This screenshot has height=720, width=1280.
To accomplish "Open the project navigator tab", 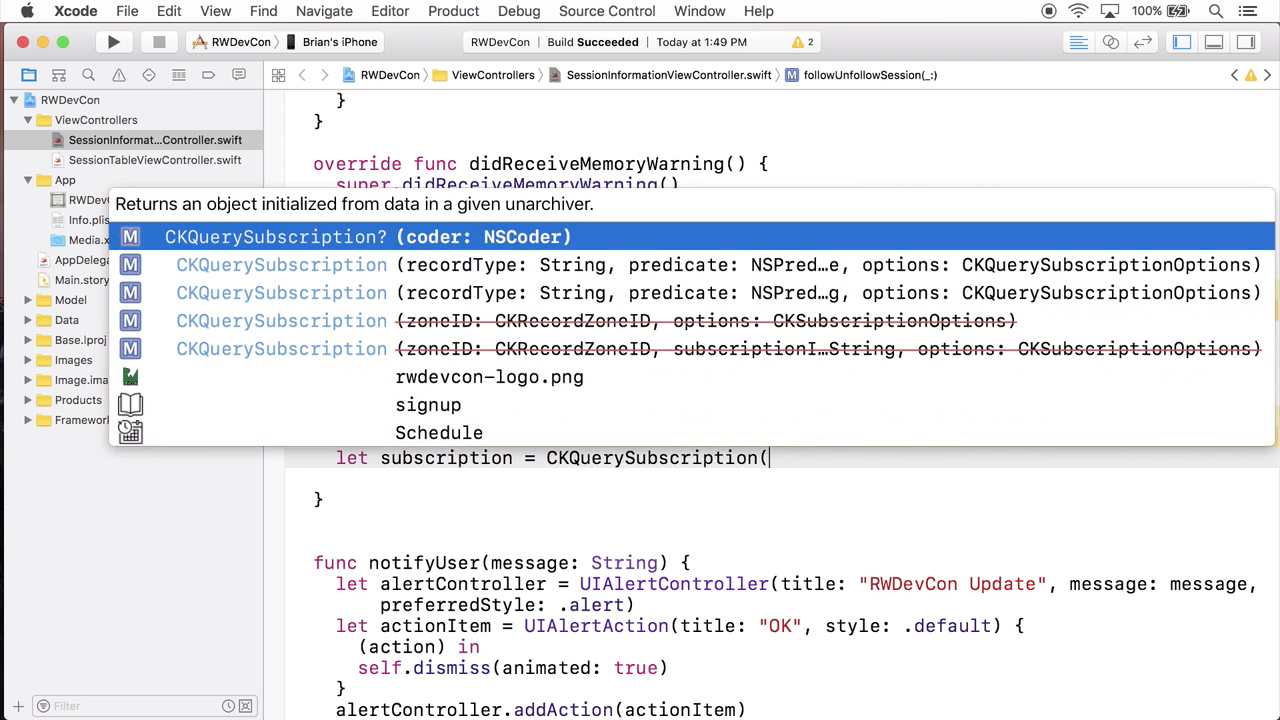I will [x=29, y=75].
